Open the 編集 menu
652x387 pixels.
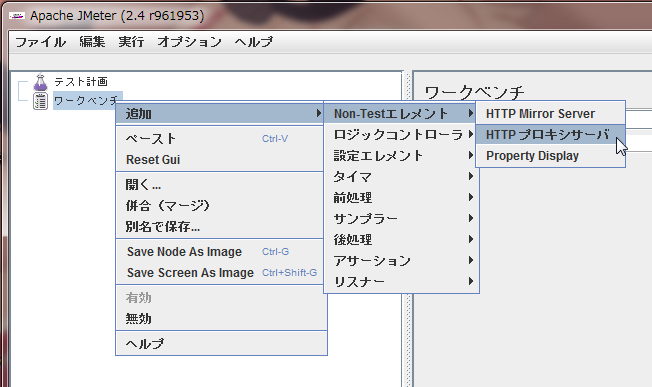[x=92, y=42]
